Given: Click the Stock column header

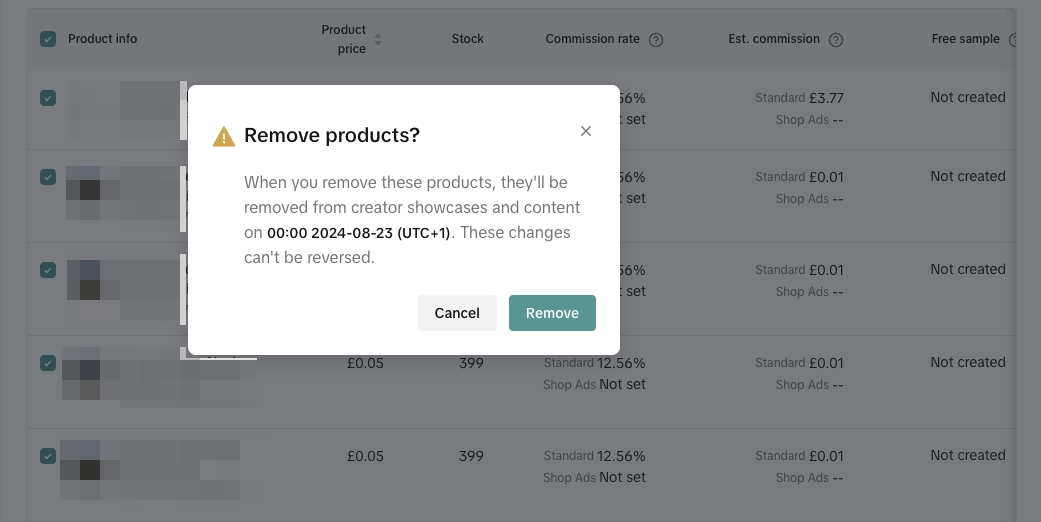Looking at the screenshot, I should point(467,39).
